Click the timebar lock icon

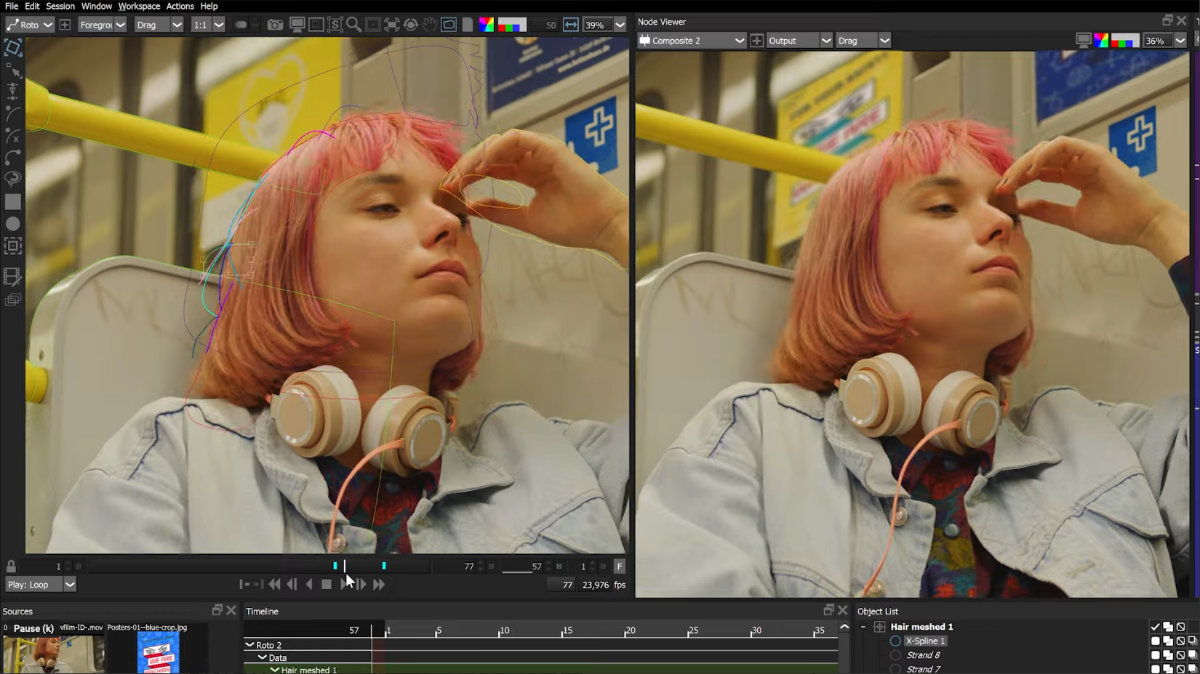[11, 567]
